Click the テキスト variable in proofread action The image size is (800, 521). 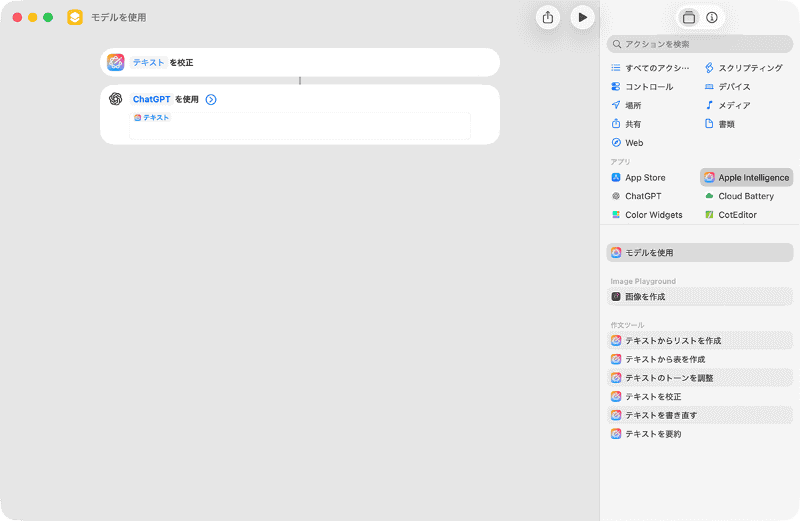149,62
